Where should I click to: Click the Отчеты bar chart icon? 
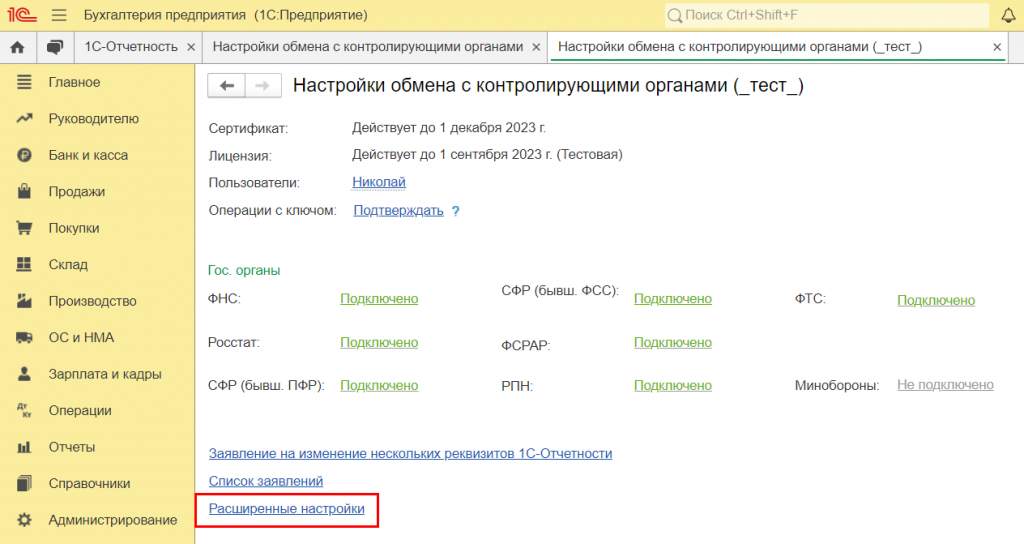24,447
